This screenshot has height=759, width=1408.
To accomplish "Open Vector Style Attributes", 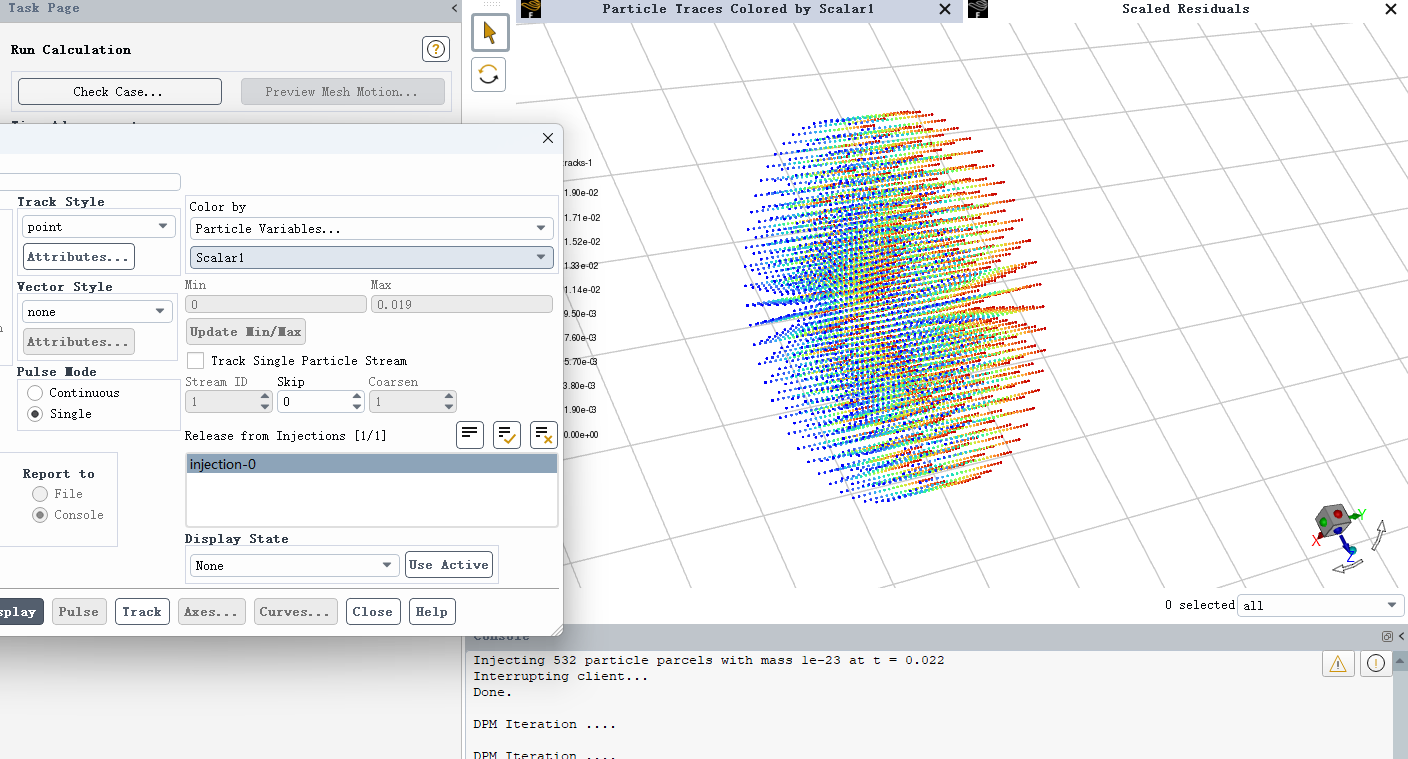I will [x=79, y=342].
